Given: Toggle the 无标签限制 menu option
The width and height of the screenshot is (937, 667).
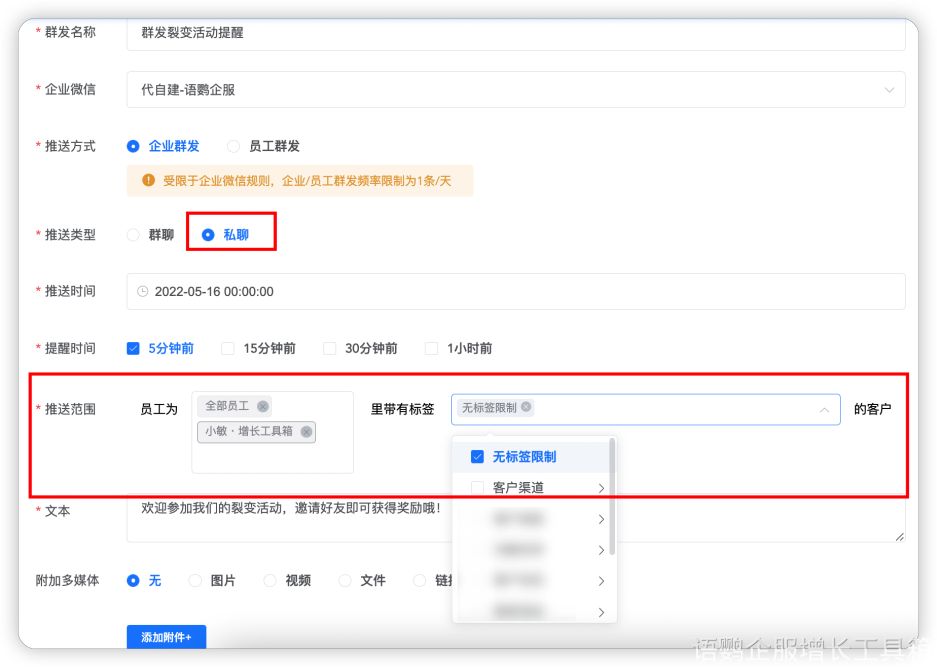Looking at the screenshot, I should tap(477, 457).
